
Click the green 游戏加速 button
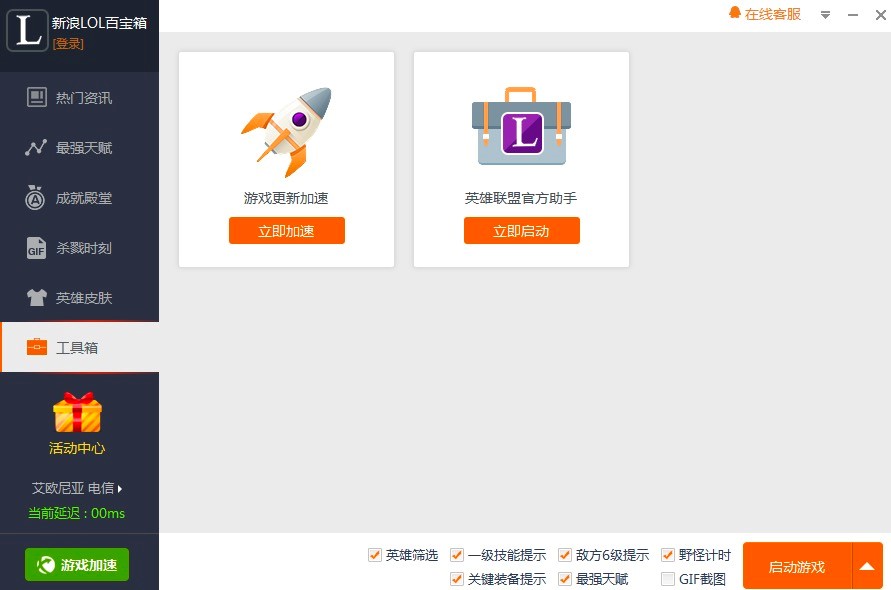(x=77, y=564)
